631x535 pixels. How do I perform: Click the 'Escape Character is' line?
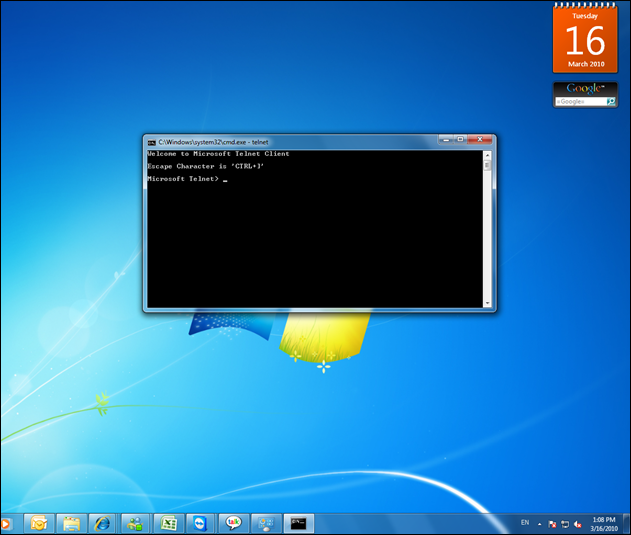206,166
